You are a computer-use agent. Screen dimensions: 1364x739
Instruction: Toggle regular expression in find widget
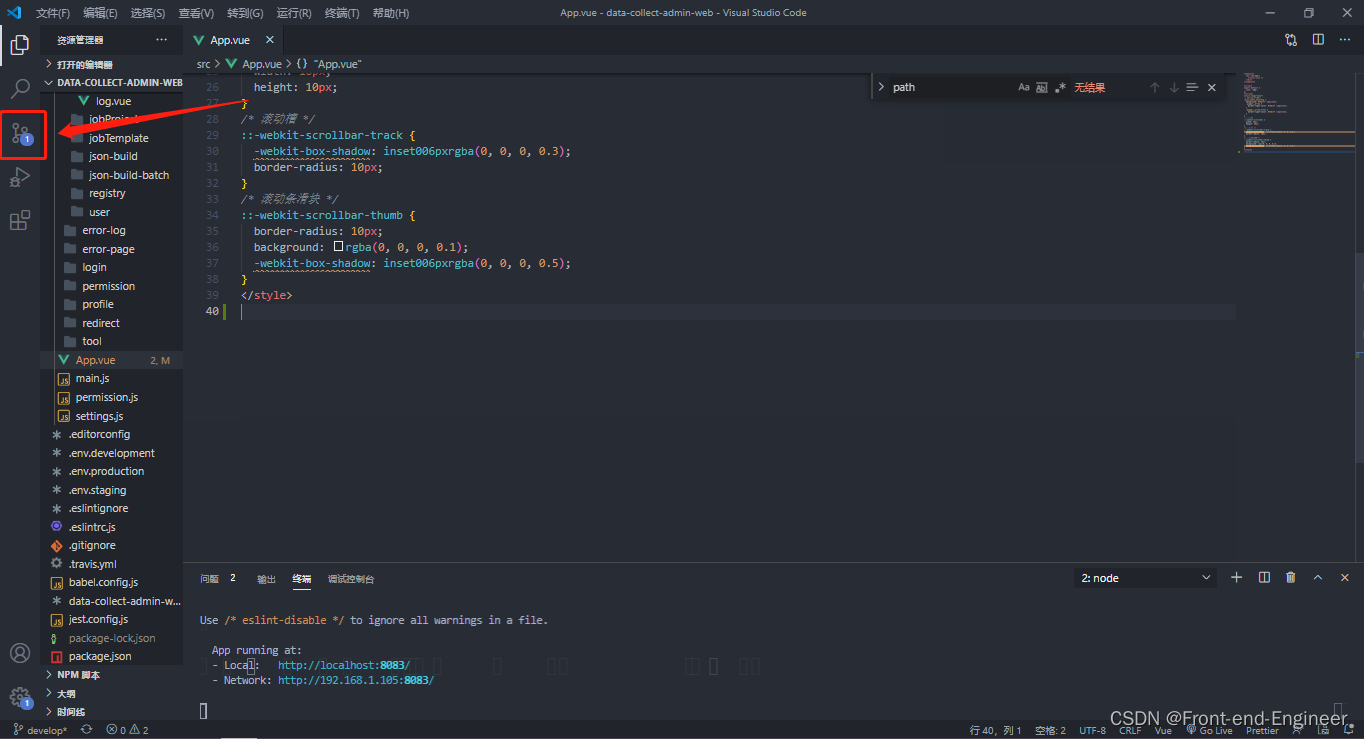tap(1060, 87)
